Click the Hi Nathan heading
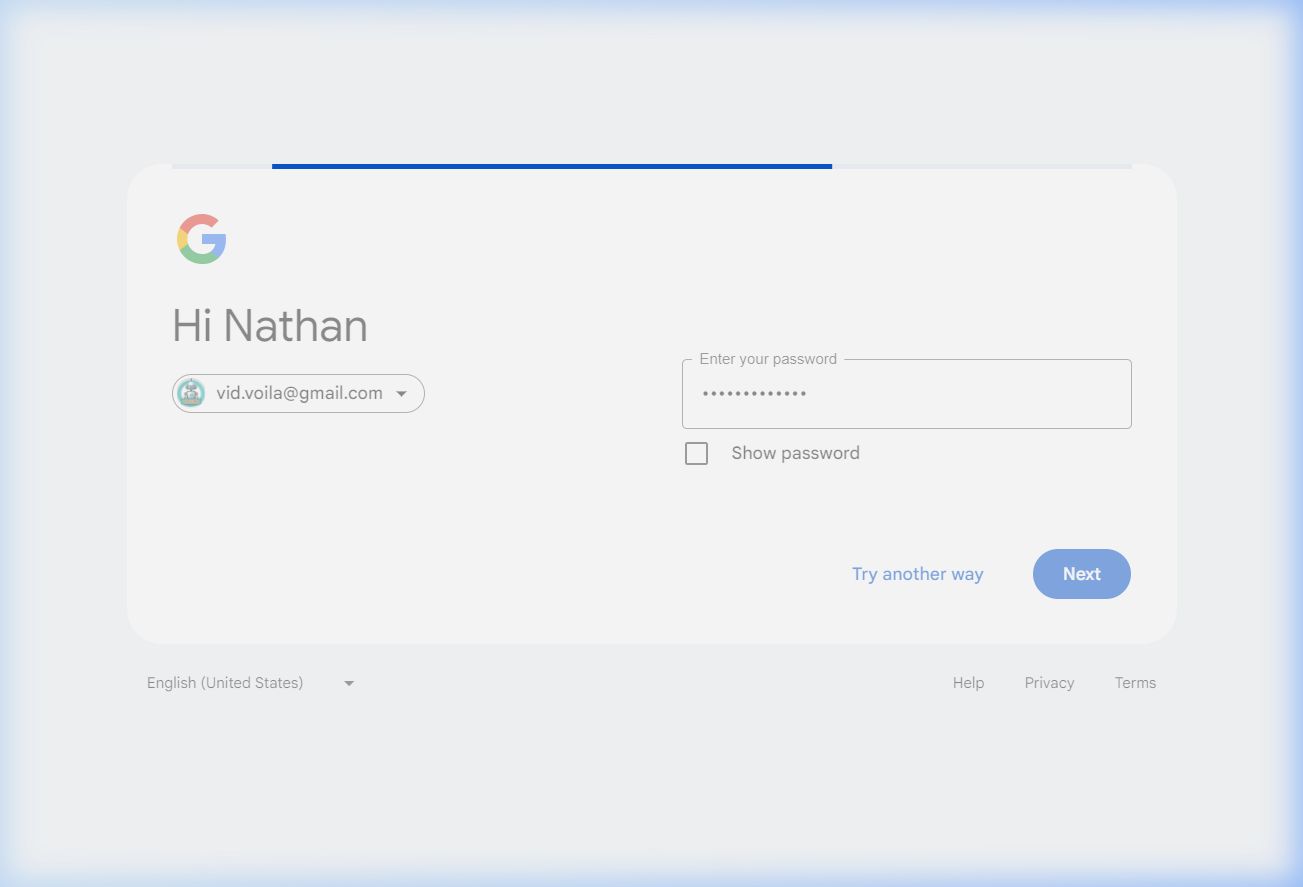The height and width of the screenshot is (887, 1303). [x=270, y=326]
